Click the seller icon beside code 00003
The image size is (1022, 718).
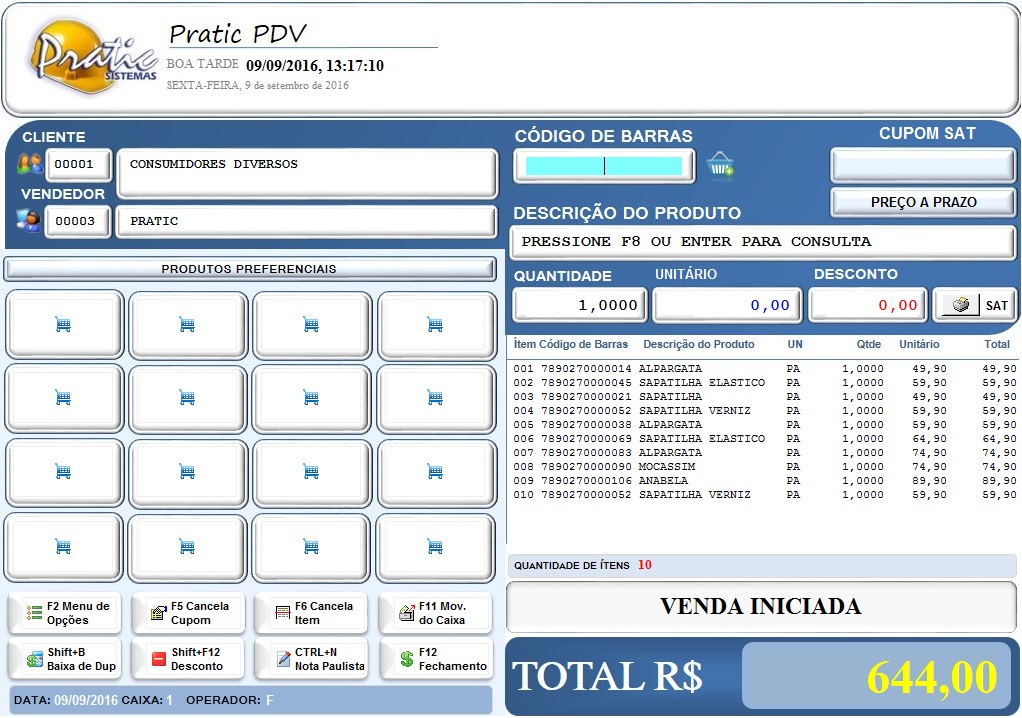29,221
